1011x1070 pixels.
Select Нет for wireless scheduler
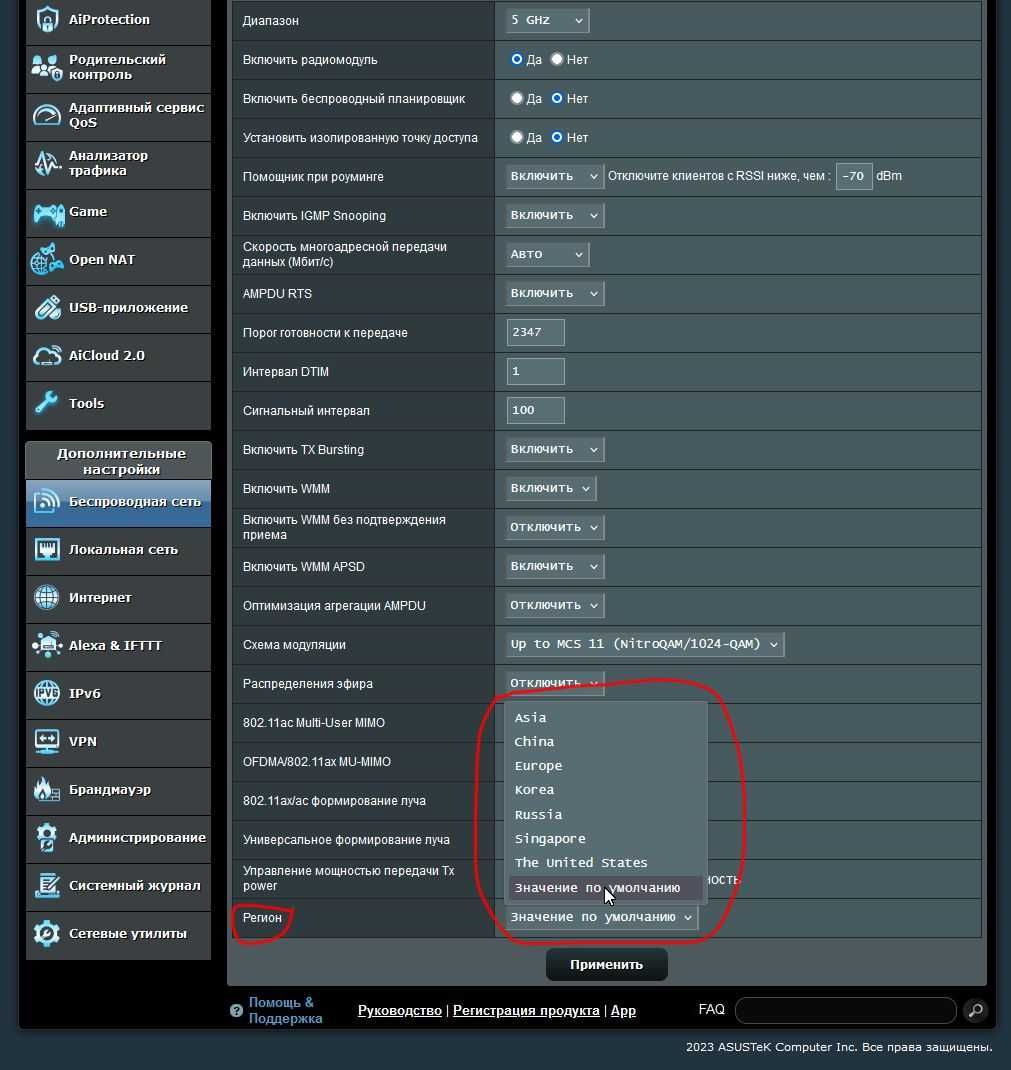click(x=557, y=98)
